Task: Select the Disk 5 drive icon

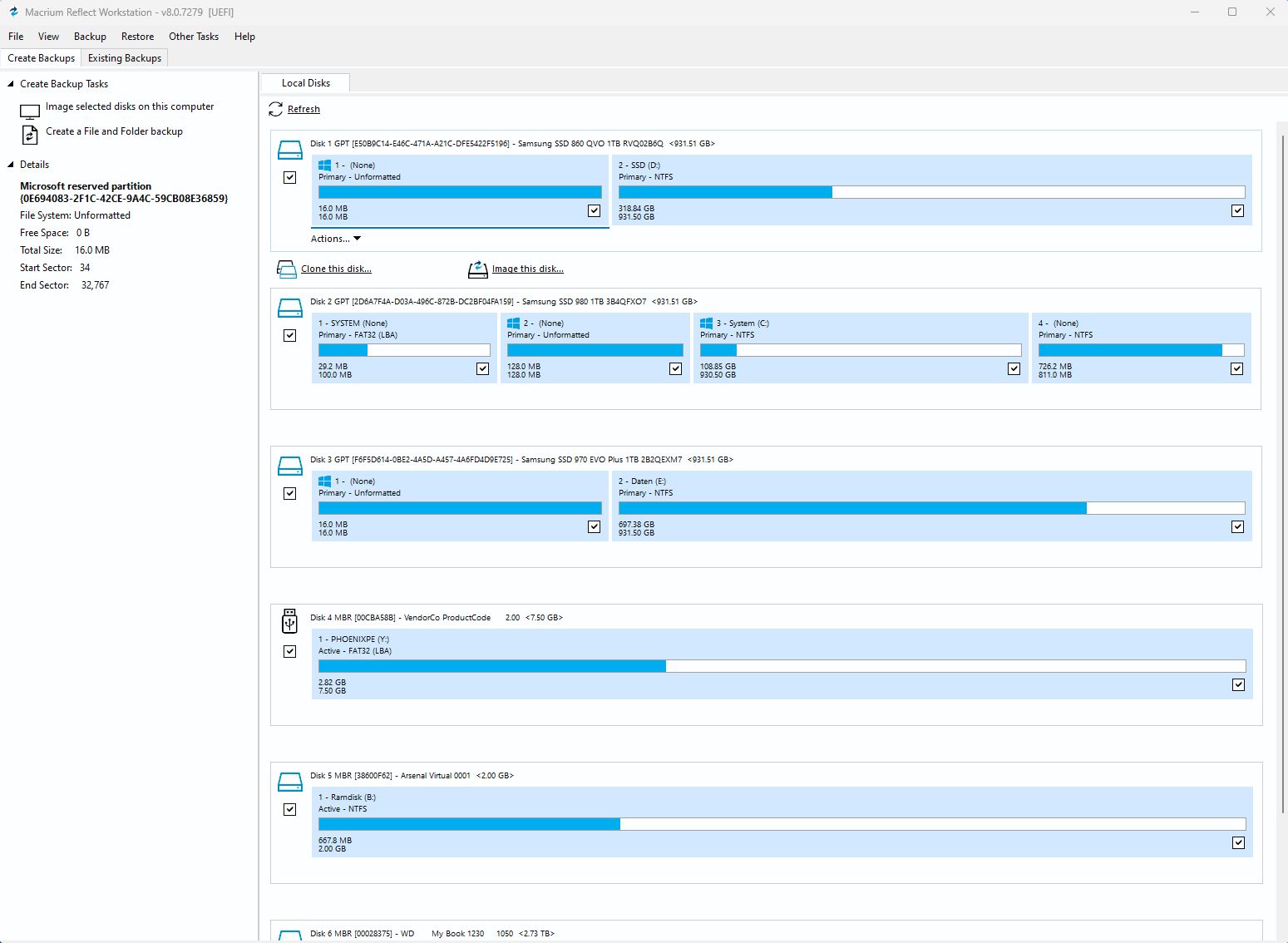Action: (289, 782)
